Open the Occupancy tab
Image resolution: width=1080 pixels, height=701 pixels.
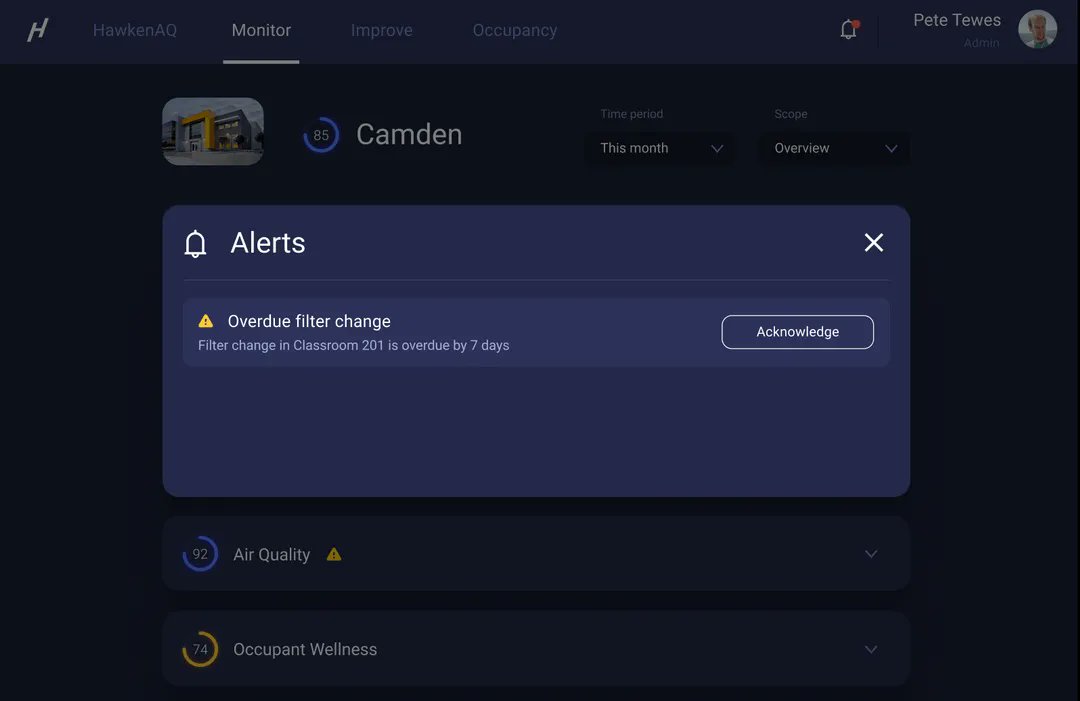coord(515,30)
